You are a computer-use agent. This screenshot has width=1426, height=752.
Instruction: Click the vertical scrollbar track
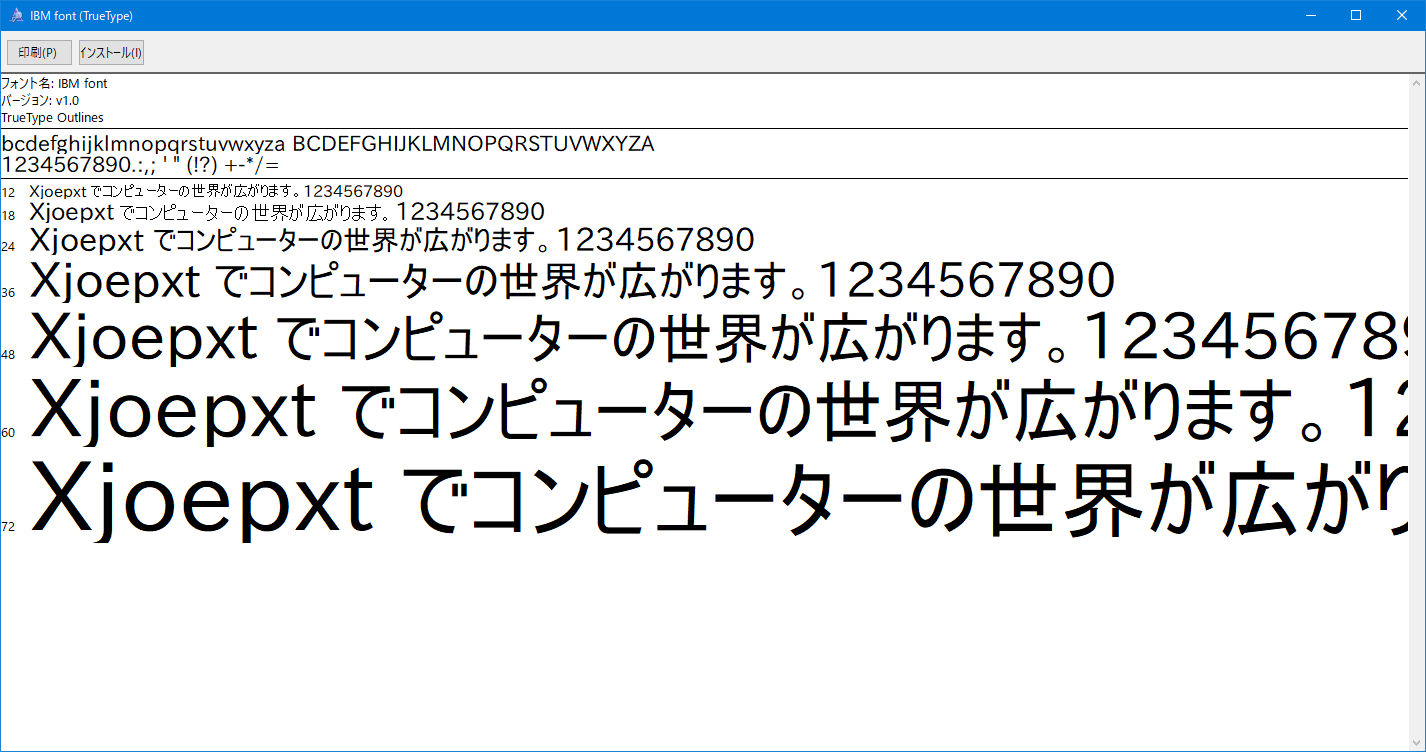1417,400
